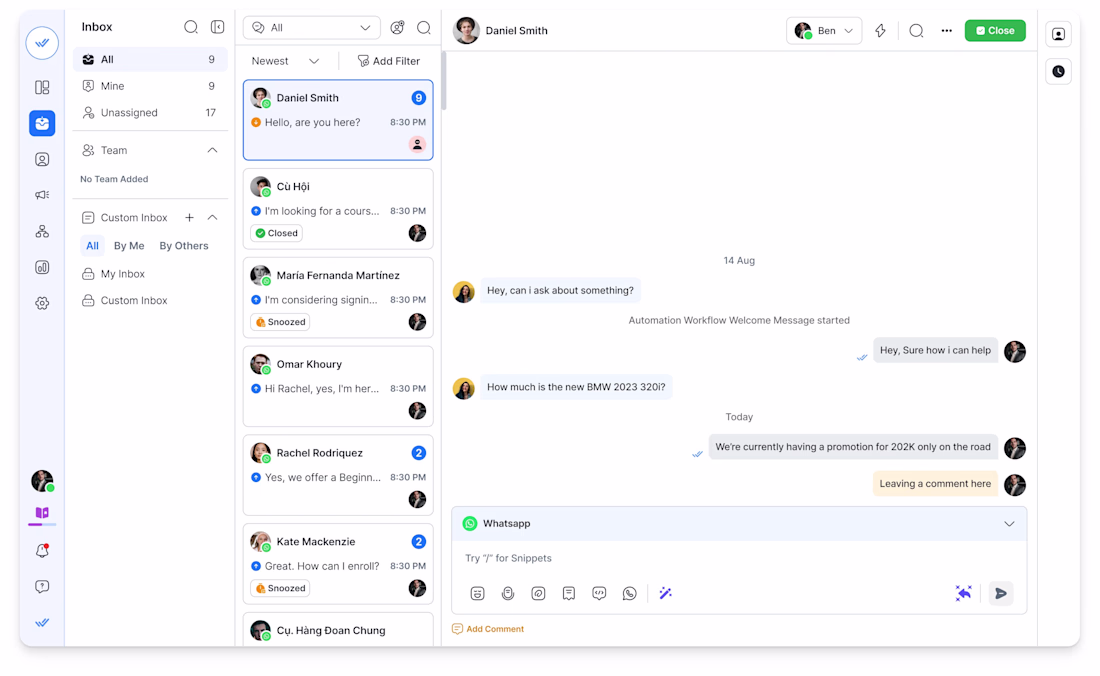Click the magic wand AI icon

(x=666, y=593)
